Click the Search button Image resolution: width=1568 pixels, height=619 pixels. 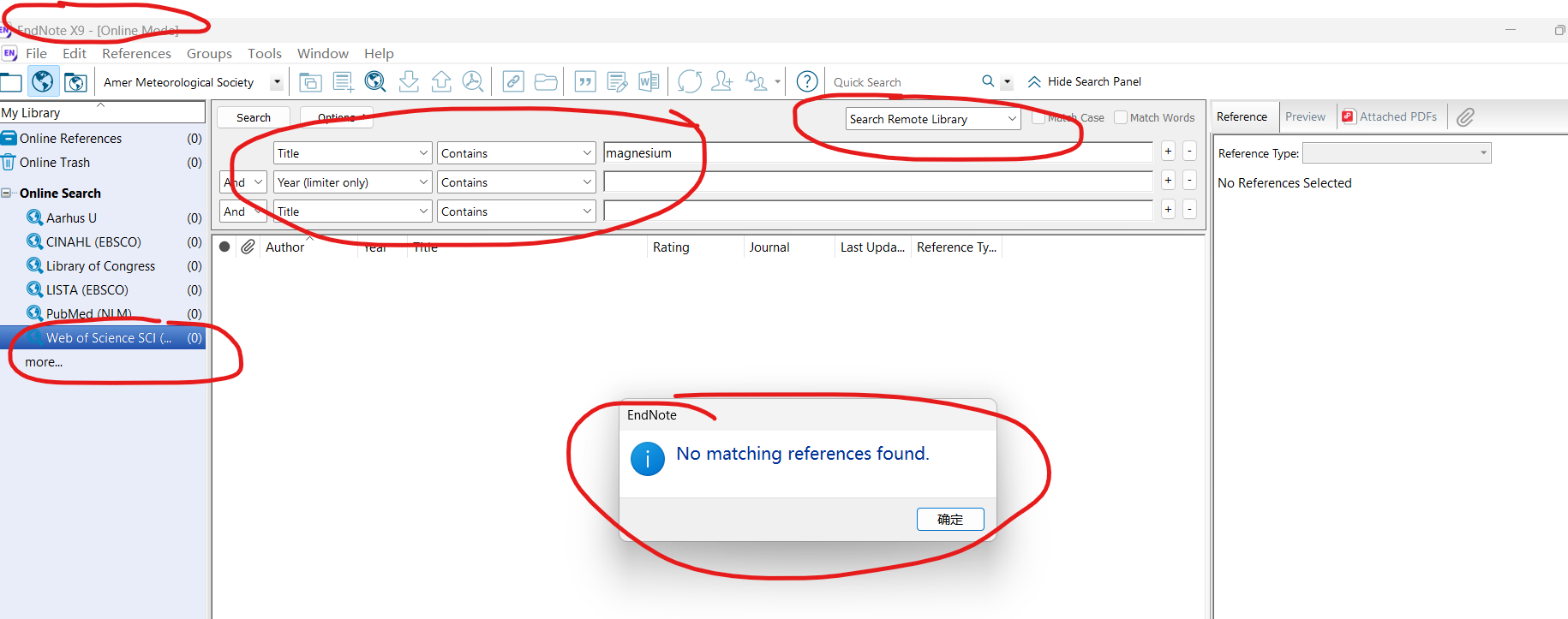(x=254, y=117)
